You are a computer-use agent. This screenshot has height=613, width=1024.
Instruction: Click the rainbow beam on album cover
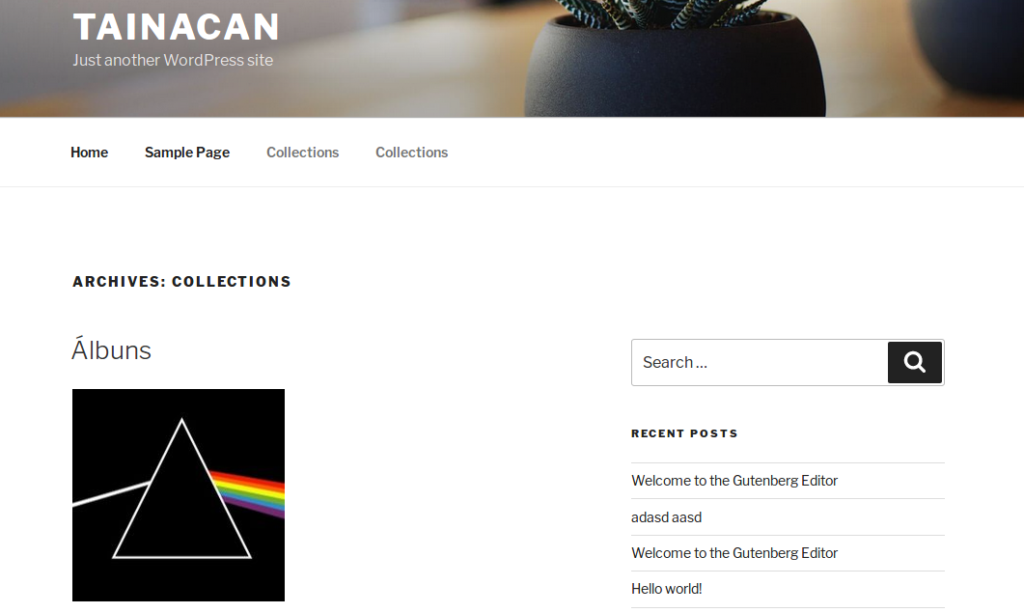[248, 493]
